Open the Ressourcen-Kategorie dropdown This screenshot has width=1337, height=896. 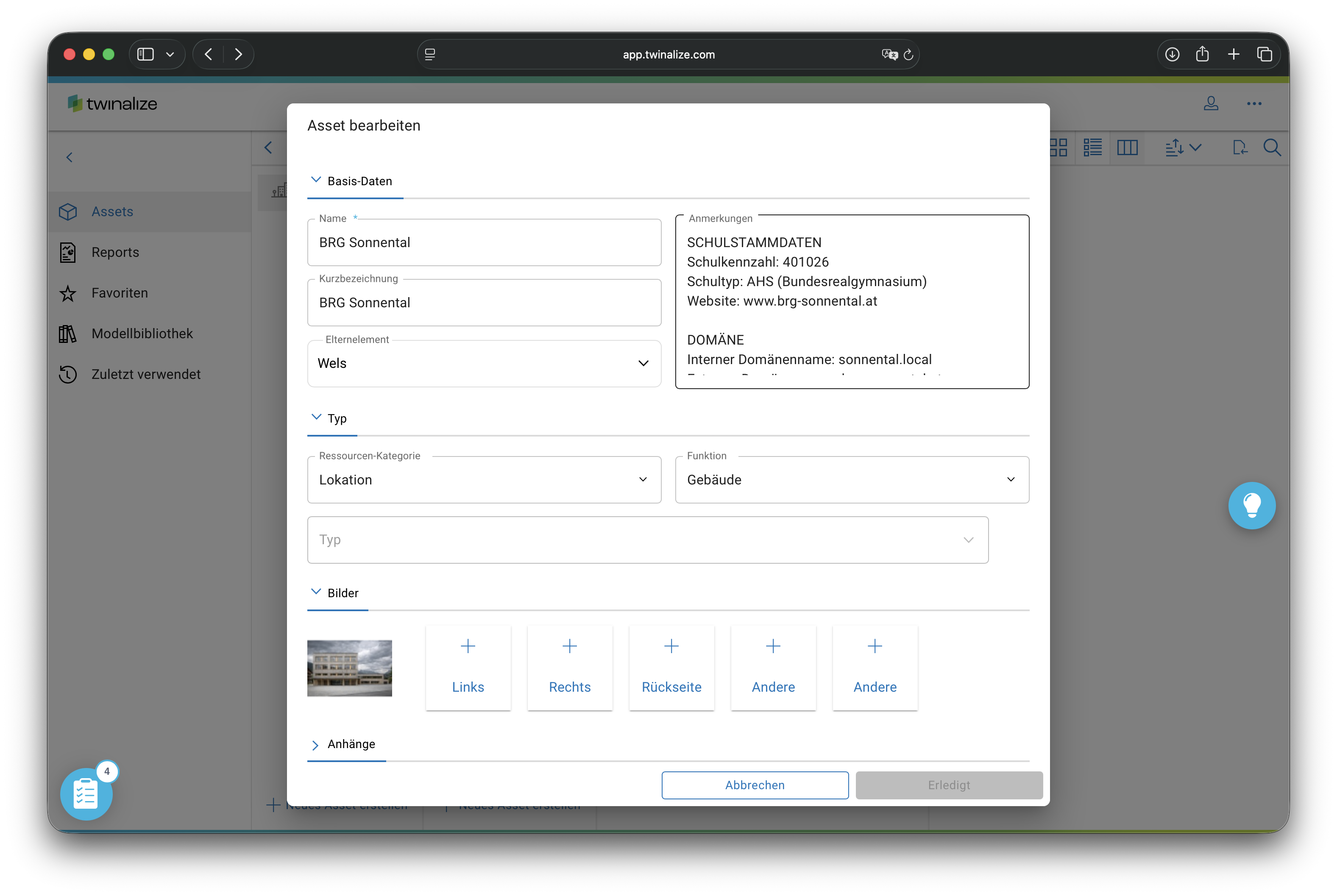(484, 479)
